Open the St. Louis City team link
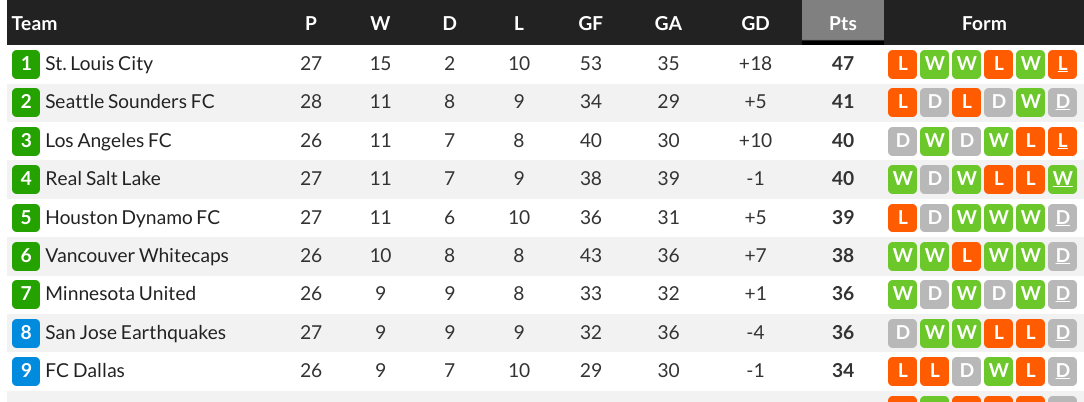This screenshot has width=1084, height=402. click(99, 64)
